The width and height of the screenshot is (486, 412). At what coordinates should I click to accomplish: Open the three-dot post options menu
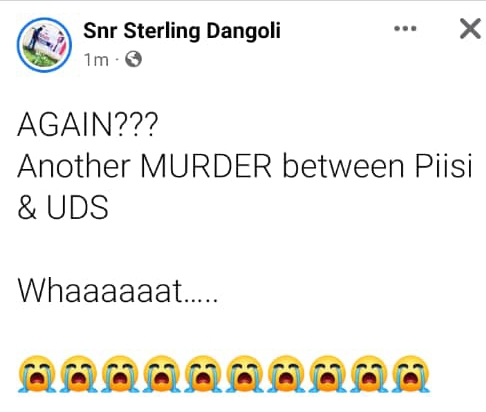[405, 29]
